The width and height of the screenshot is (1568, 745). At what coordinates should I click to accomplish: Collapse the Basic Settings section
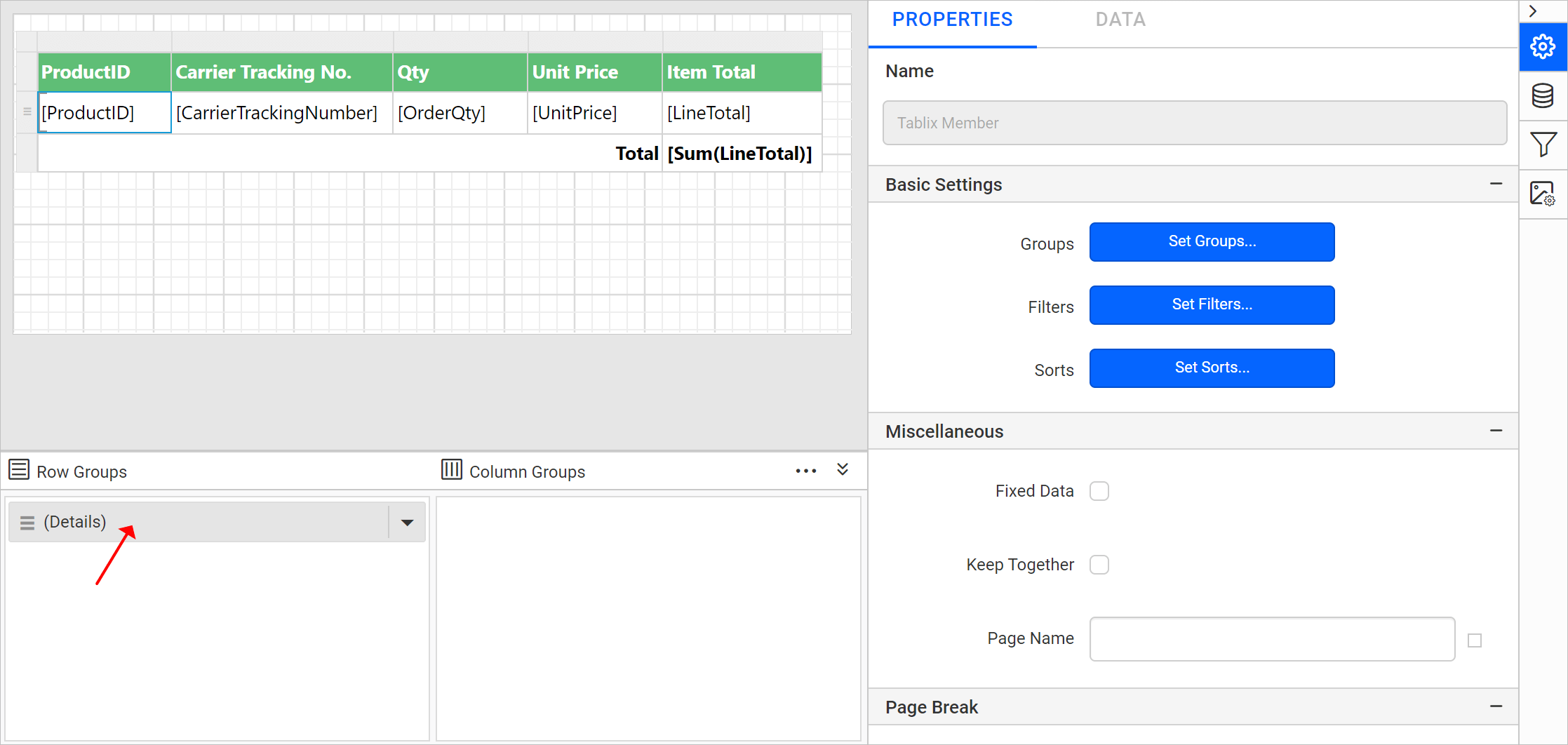pyautogui.click(x=1496, y=184)
